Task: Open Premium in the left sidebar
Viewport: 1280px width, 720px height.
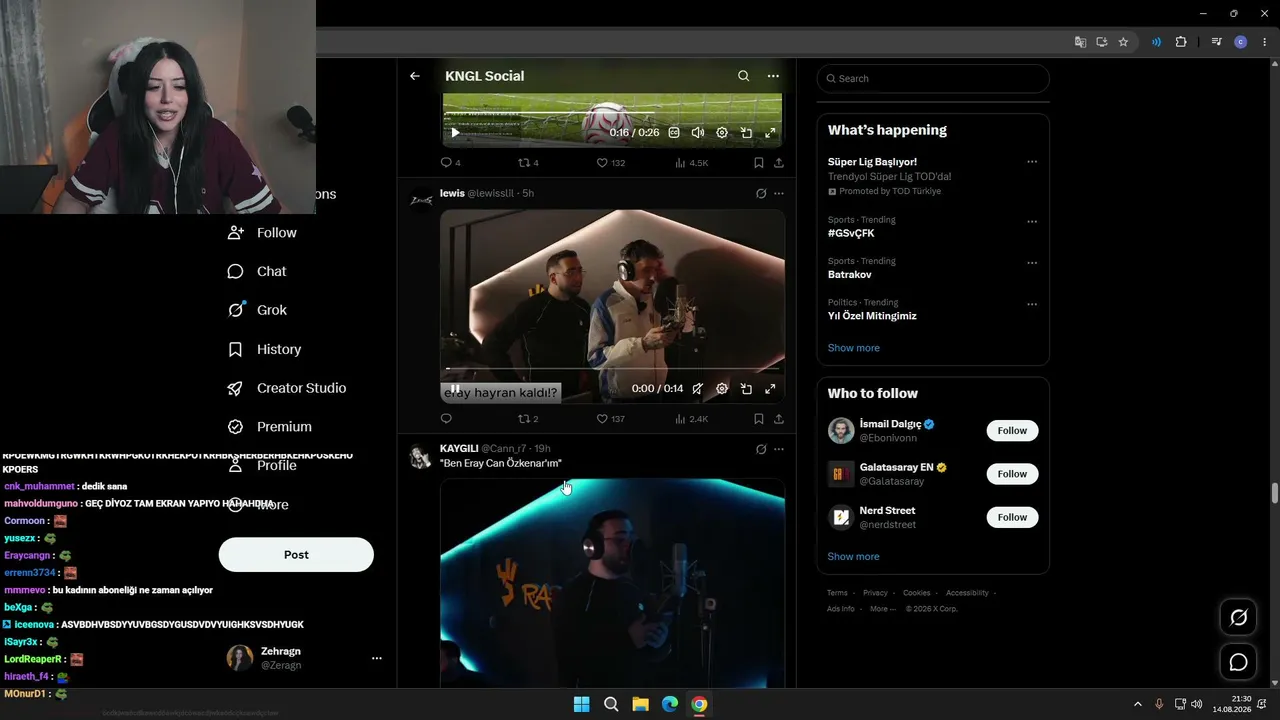Action: coord(269,427)
